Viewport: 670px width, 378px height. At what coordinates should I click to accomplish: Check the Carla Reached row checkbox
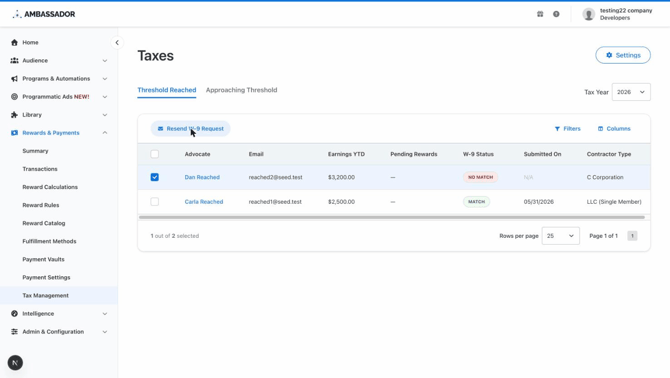tap(155, 202)
